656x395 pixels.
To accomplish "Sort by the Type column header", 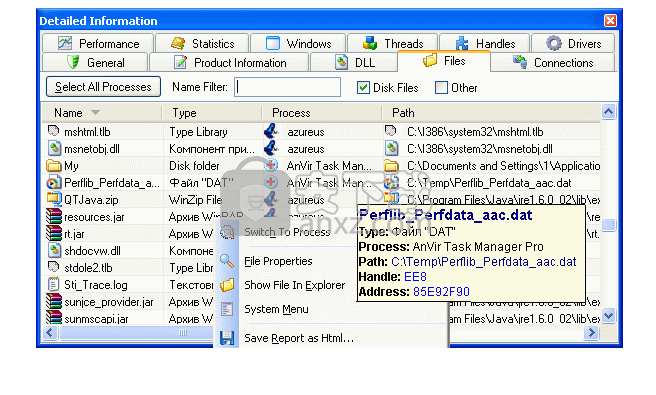I will click(212, 113).
